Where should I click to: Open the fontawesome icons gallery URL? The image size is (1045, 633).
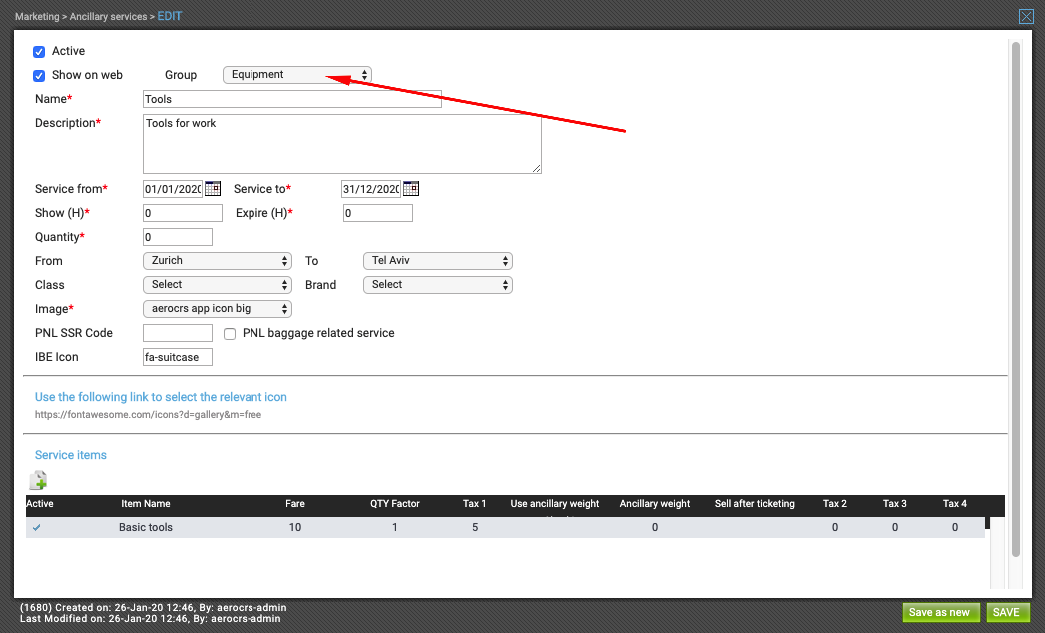coord(148,414)
